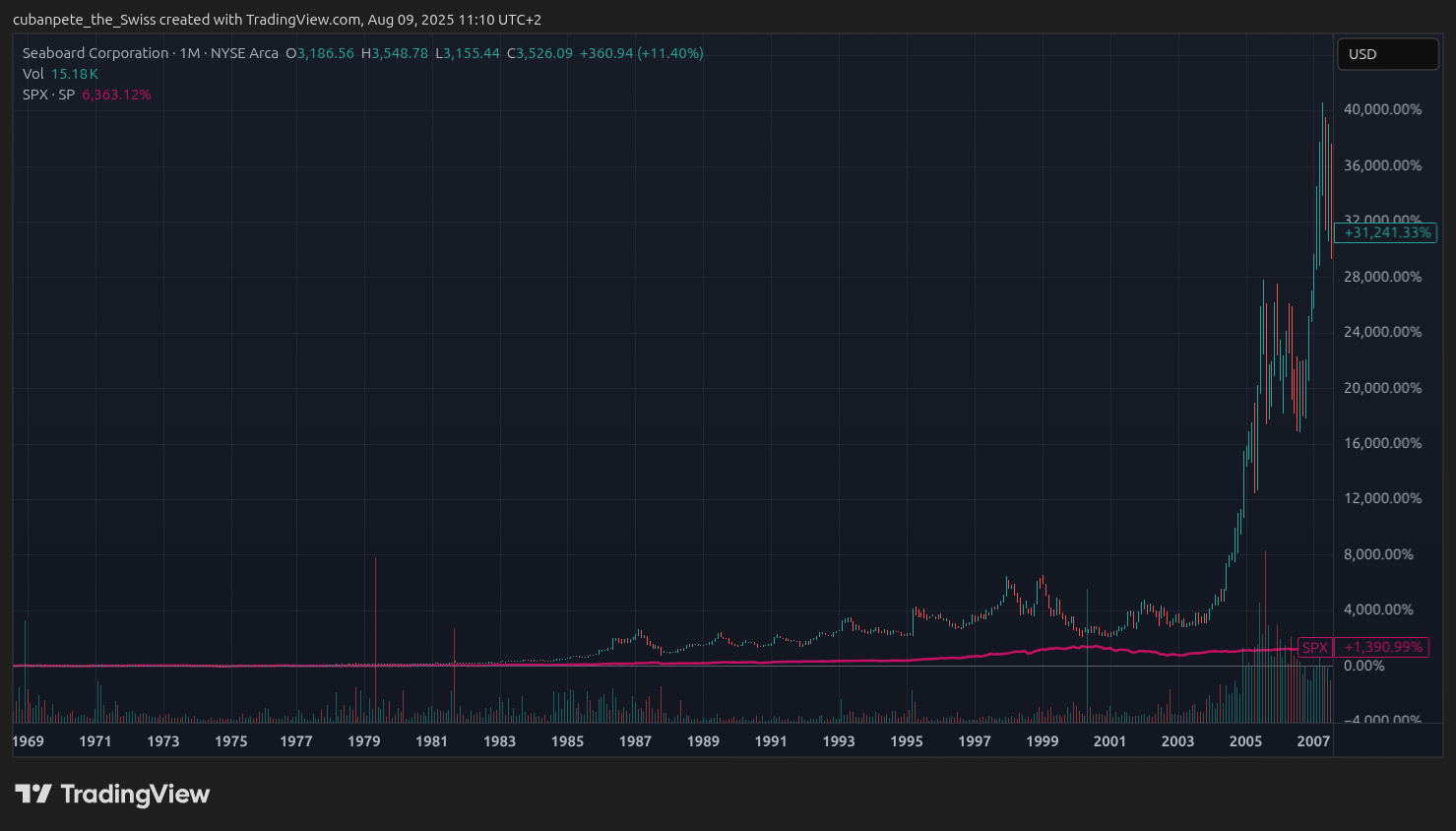
Task: Click the 1979 label on time axis
Action: point(364,741)
